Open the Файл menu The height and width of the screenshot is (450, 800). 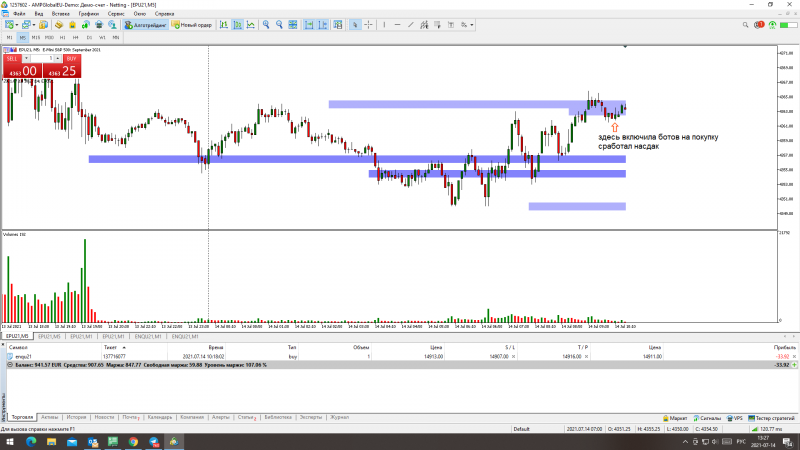tap(19, 14)
